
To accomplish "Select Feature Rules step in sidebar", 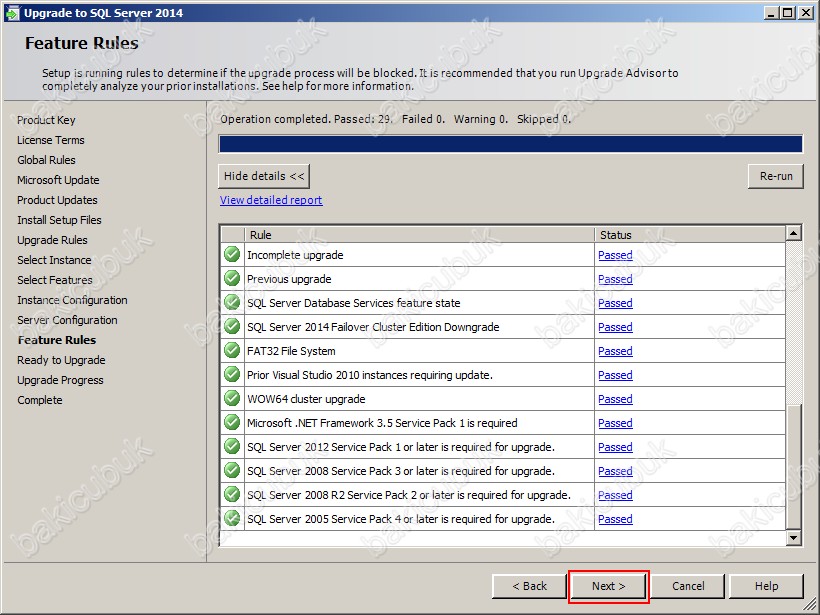I will pos(56,340).
